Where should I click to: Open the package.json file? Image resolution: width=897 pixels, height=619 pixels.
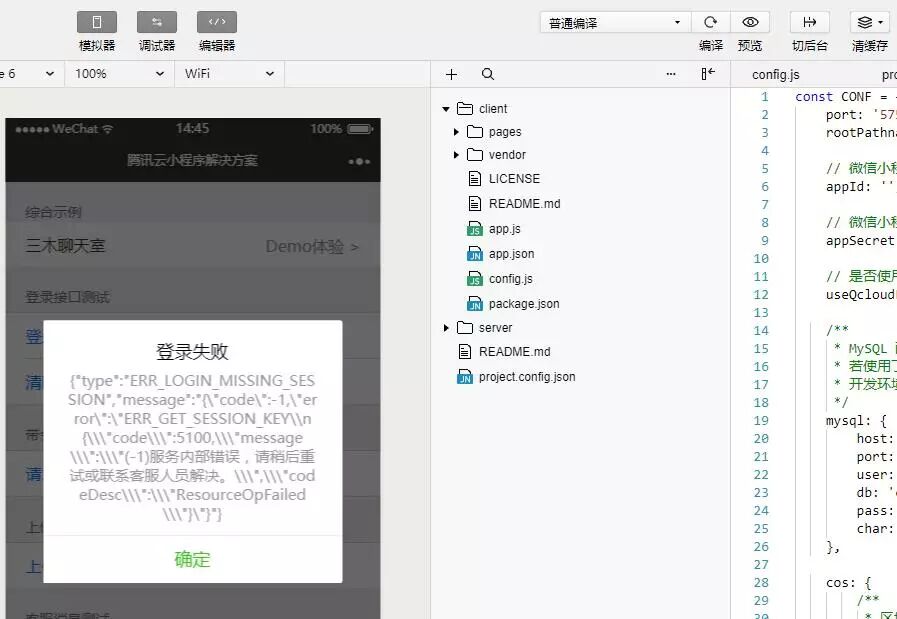pyautogui.click(x=524, y=304)
